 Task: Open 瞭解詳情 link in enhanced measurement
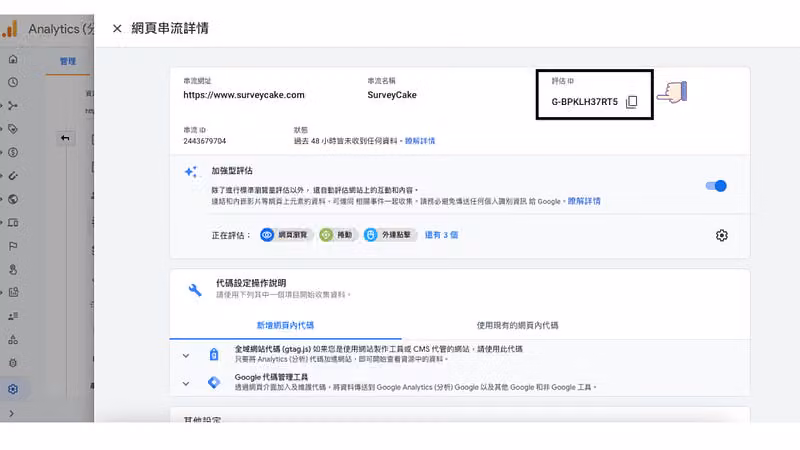click(584, 201)
